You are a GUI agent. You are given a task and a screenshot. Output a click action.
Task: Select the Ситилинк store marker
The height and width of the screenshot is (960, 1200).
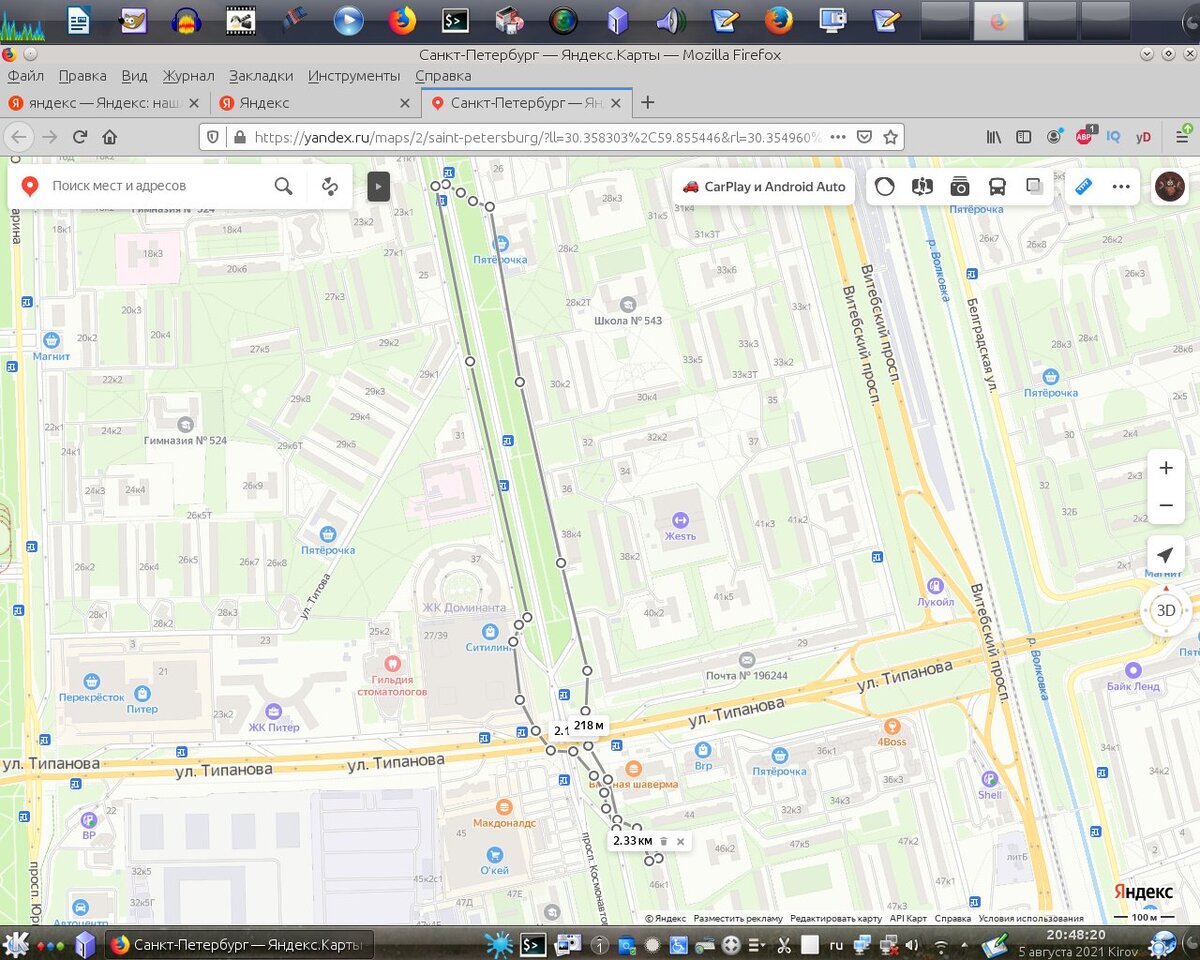[489, 631]
